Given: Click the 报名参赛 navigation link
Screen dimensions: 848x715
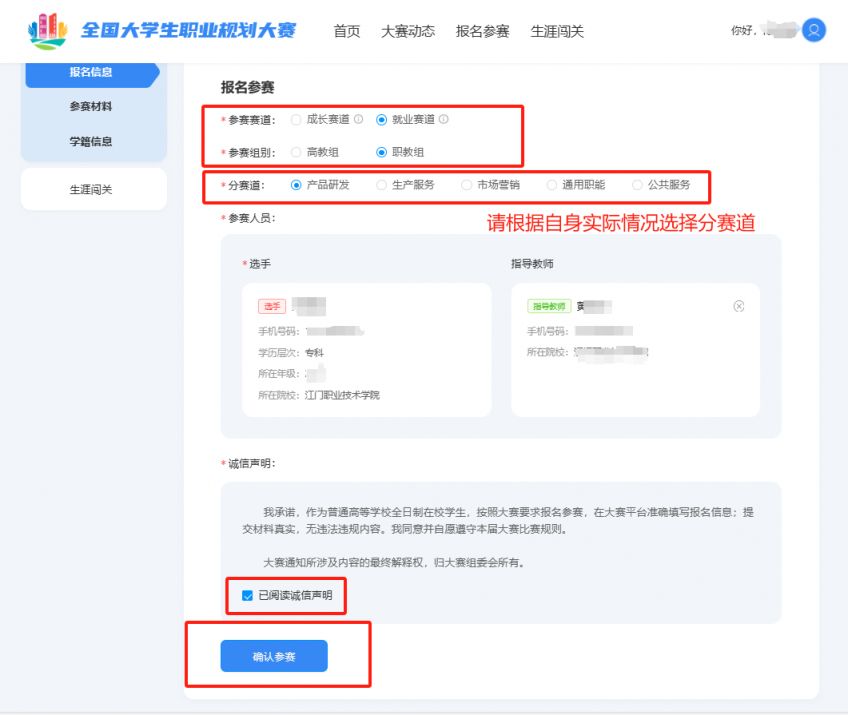Looking at the screenshot, I should point(483,31).
